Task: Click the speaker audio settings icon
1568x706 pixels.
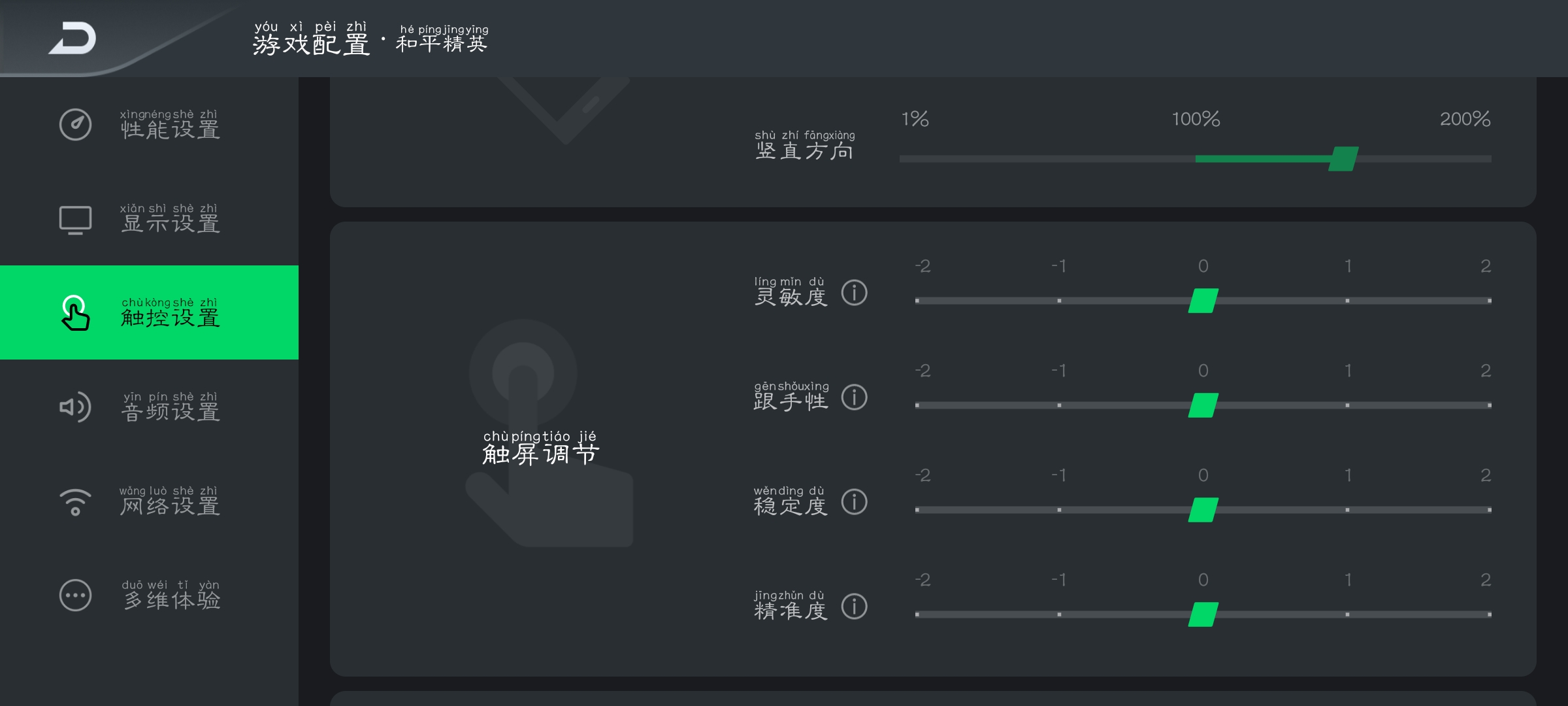Action: [x=76, y=407]
